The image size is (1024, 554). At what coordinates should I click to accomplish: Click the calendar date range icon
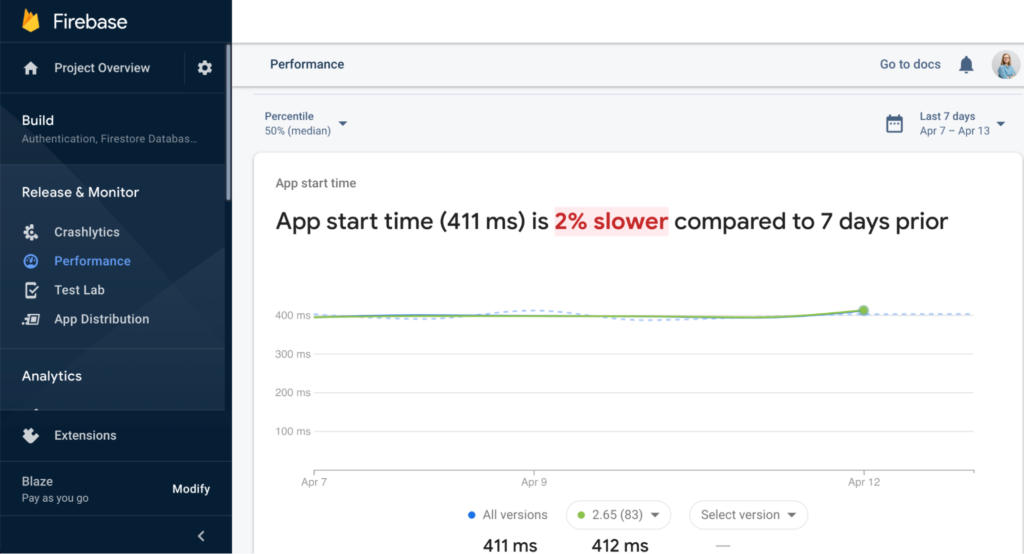(x=894, y=123)
